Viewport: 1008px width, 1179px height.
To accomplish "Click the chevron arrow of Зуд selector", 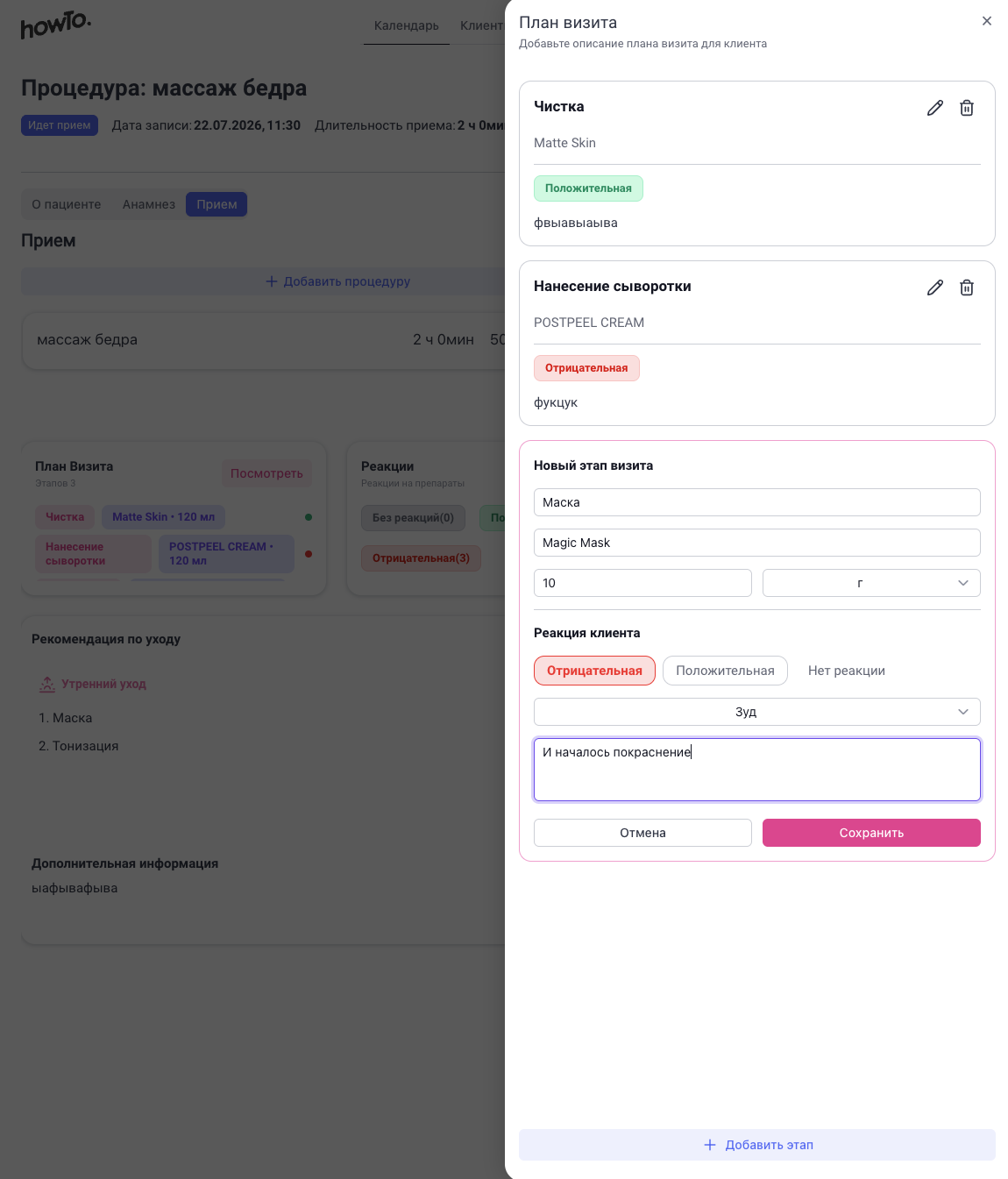I will point(963,712).
